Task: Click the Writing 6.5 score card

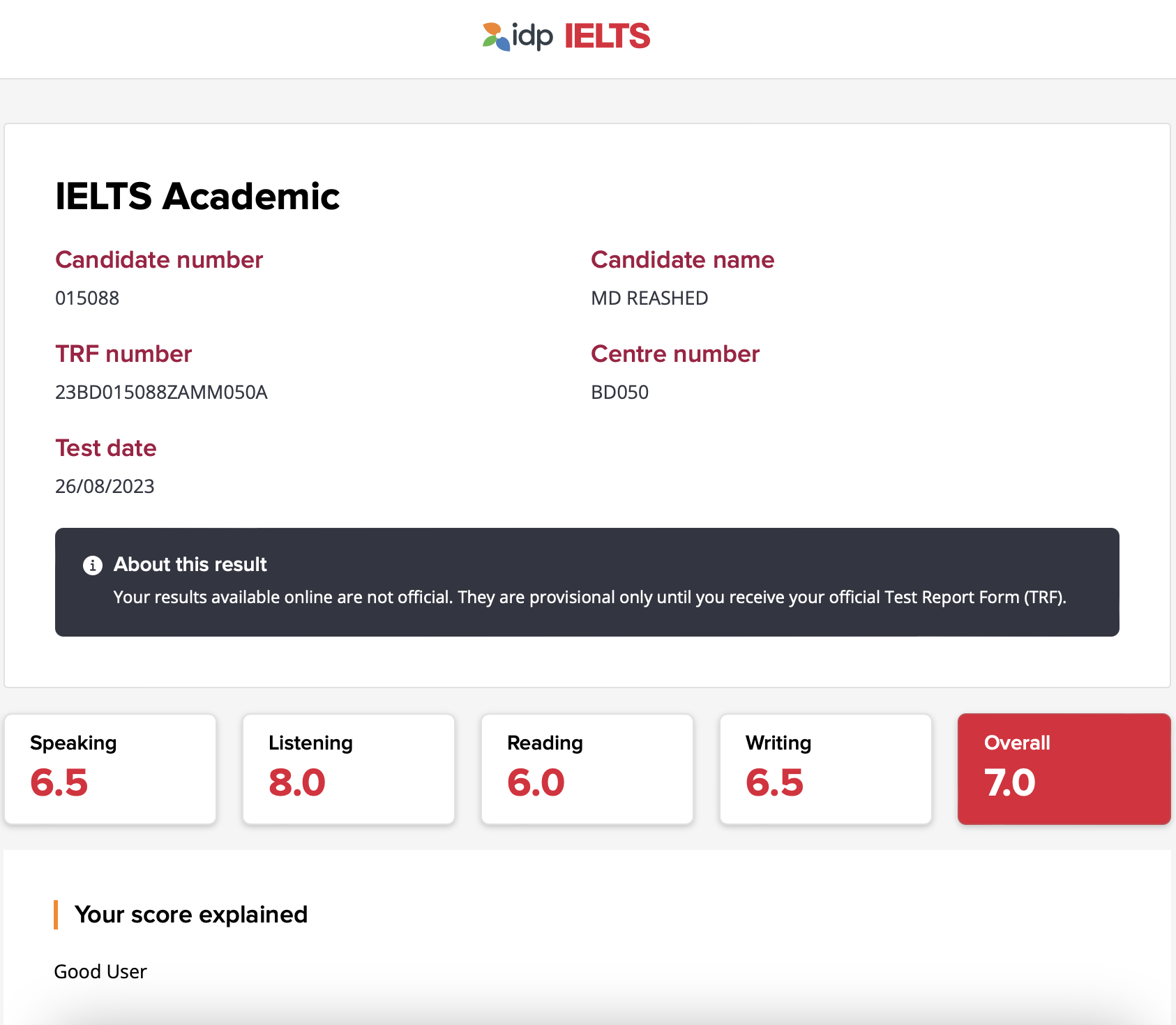Action: [x=826, y=769]
